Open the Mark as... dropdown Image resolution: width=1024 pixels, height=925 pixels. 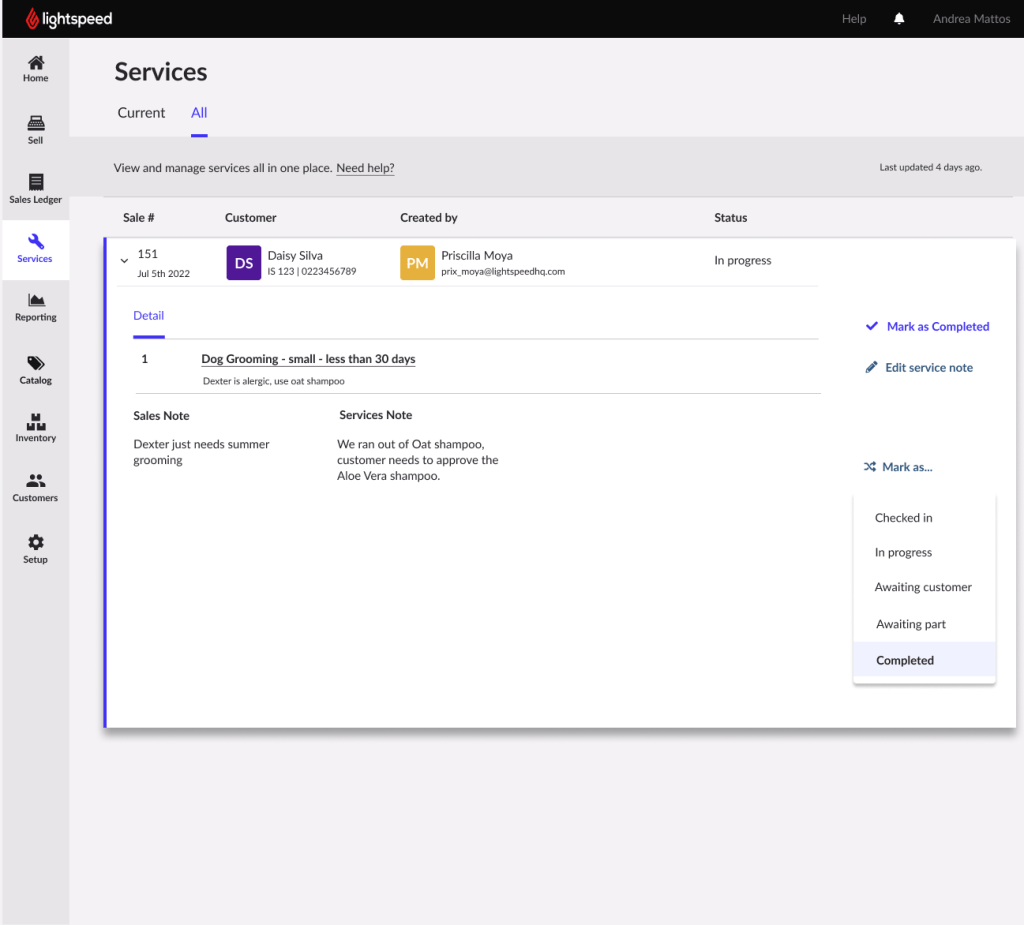[898, 467]
